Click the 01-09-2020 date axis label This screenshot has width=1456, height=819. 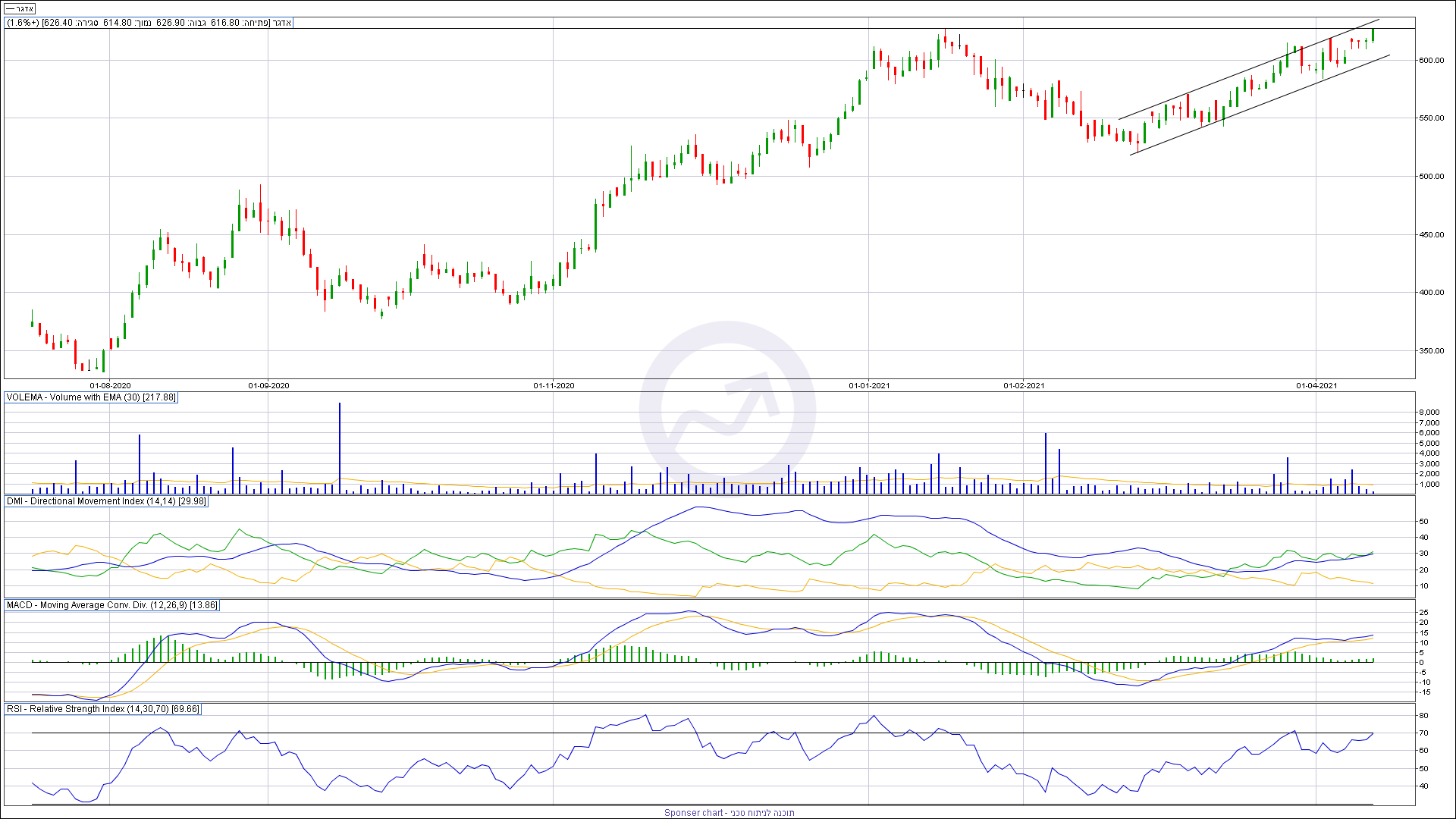[268, 386]
